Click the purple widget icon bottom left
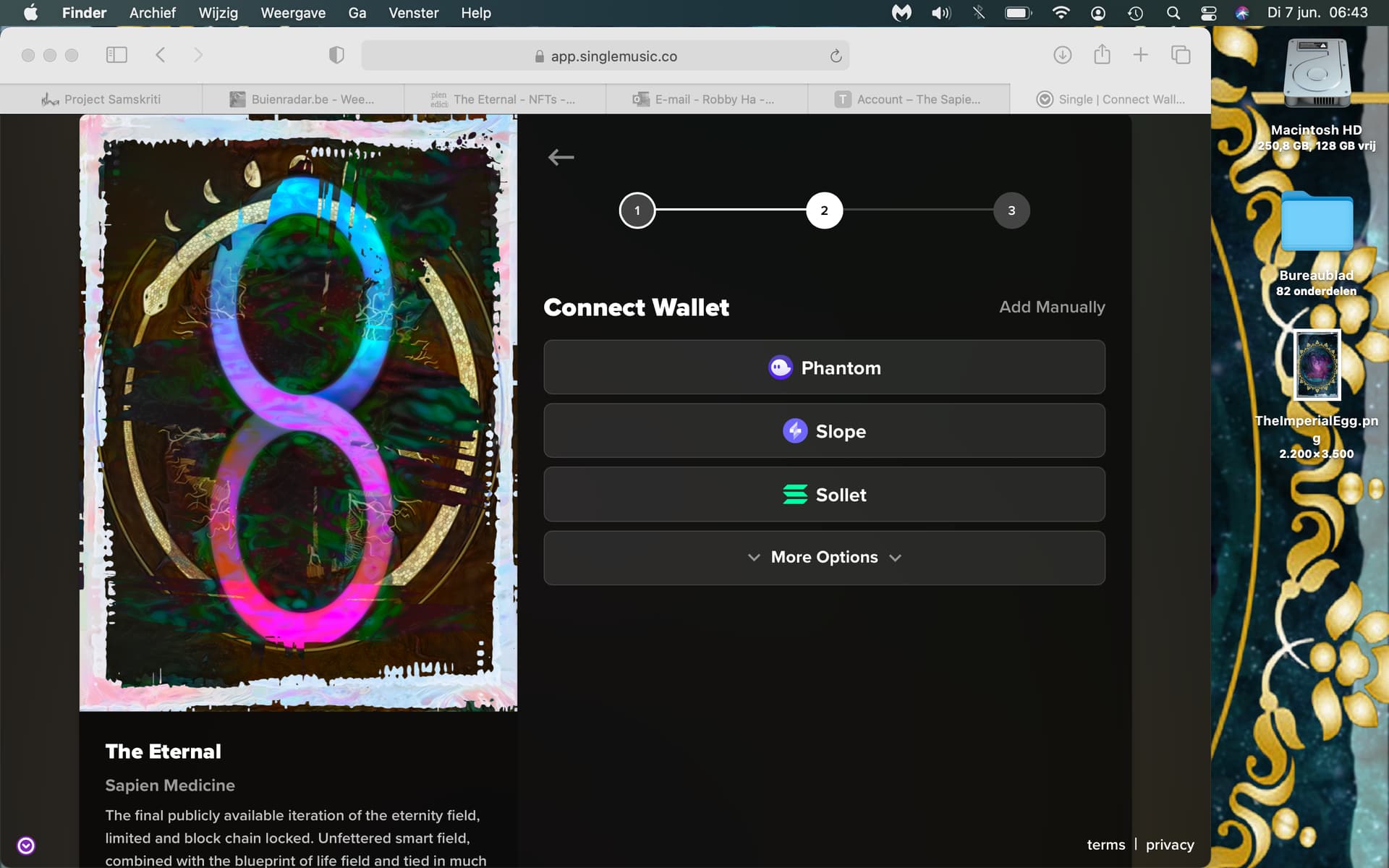The image size is (1389, 868). click(26, 846)
